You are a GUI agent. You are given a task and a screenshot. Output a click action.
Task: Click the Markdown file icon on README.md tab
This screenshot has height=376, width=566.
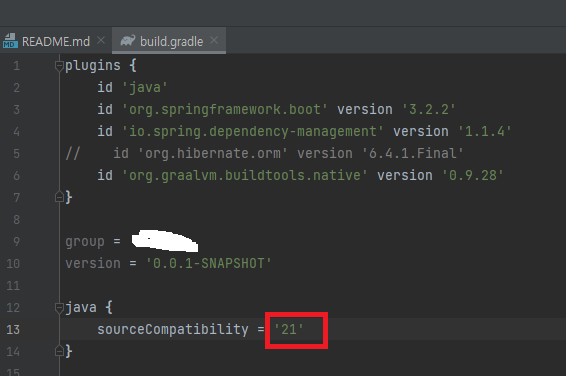(x=10, y=40)
